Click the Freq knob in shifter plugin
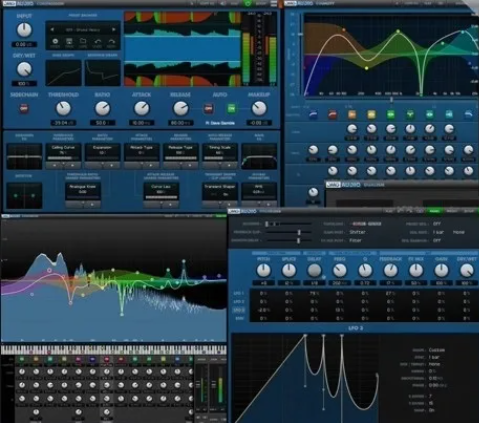Screen dimensions: 479x423 pyautogui.click(x=339, y=270)
